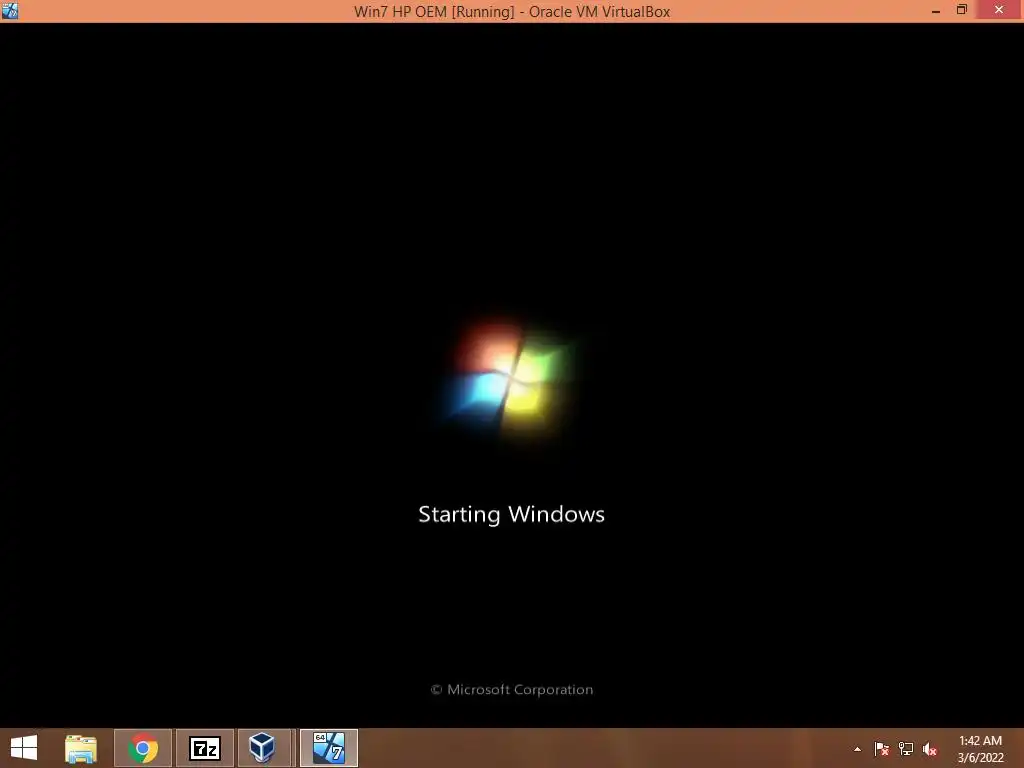
Task: Open network status tray icon
Action: (x=906, y=749)
